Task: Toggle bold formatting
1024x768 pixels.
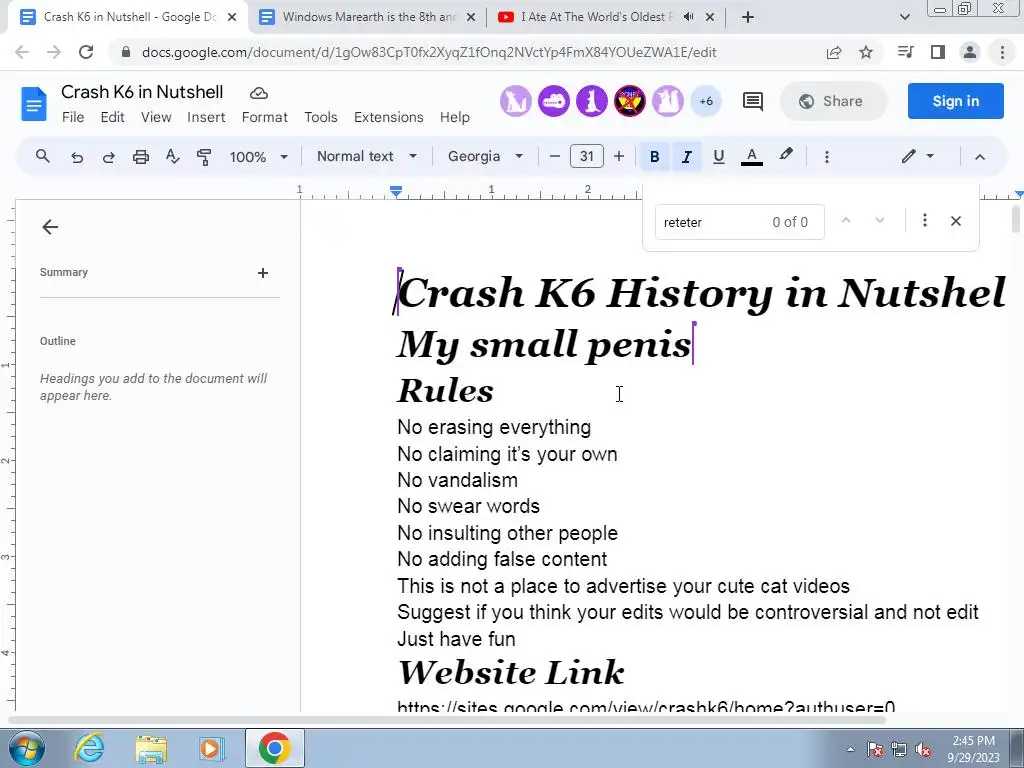Action: pos(654,157)
